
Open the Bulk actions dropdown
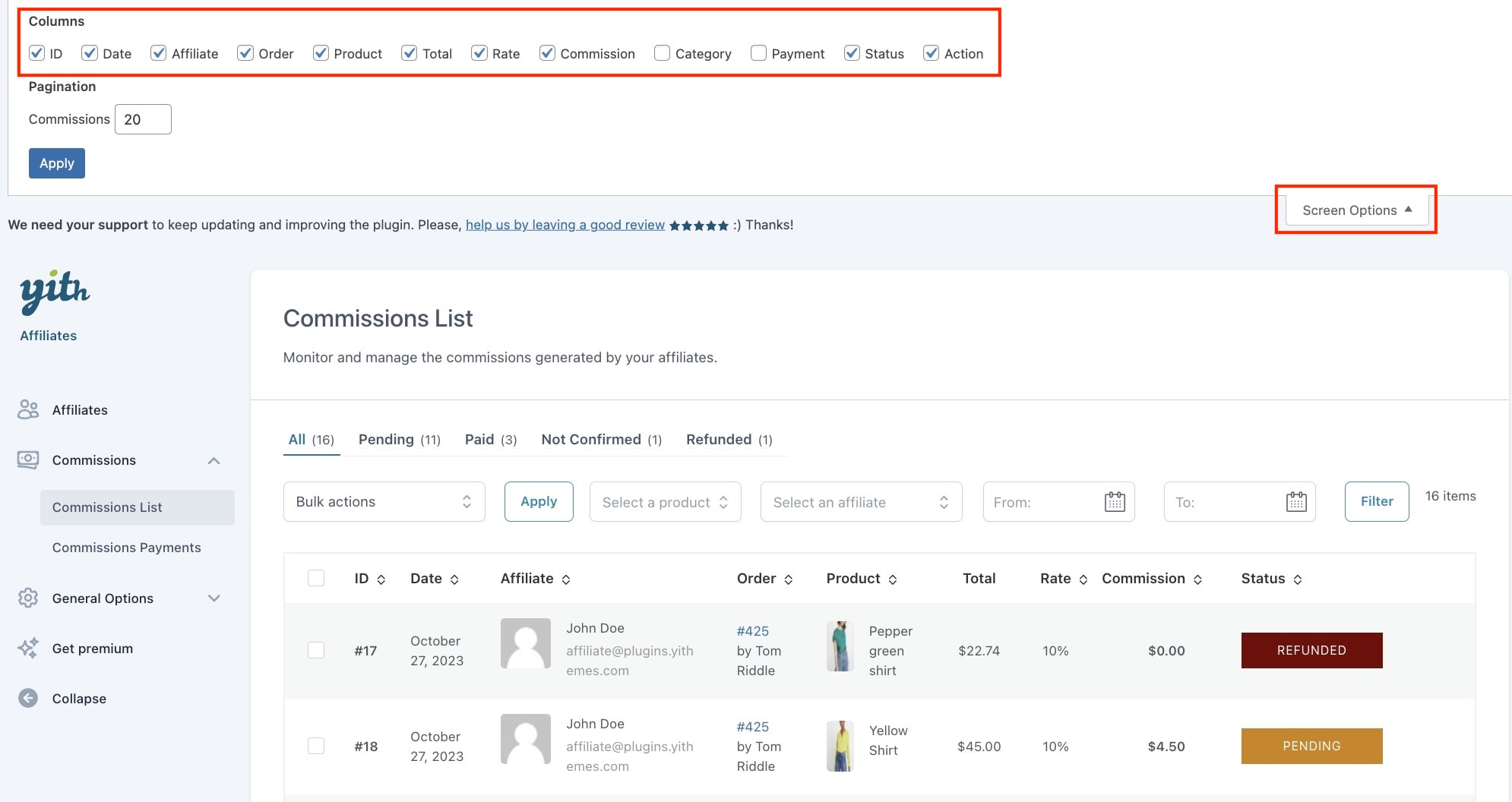tap(384, 502)
